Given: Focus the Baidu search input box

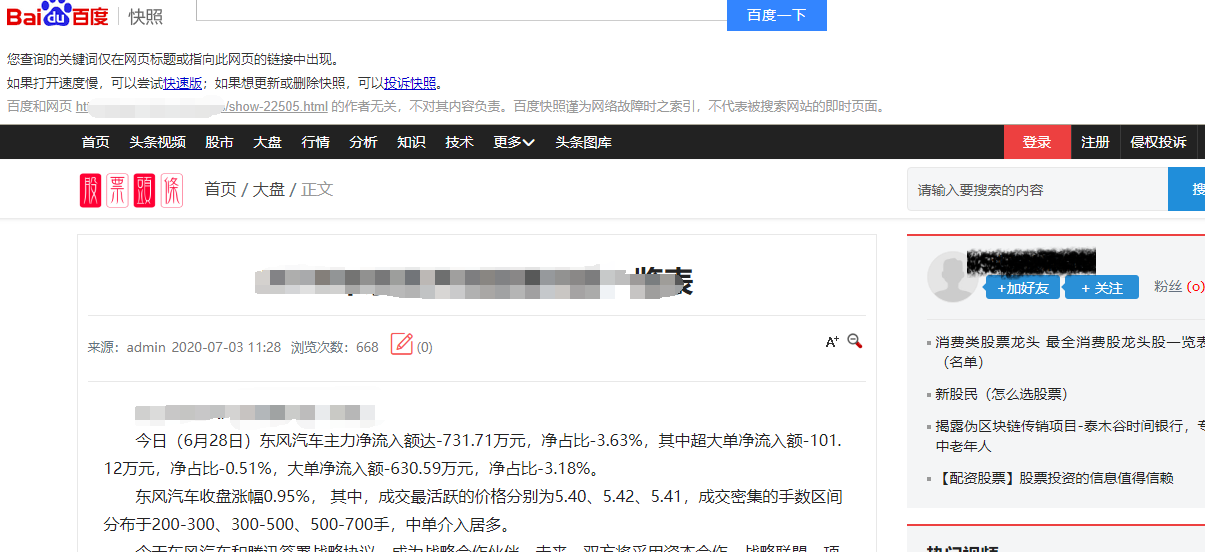Looking at the screenshot, I should pyautogui.click(x=461, y=10).
